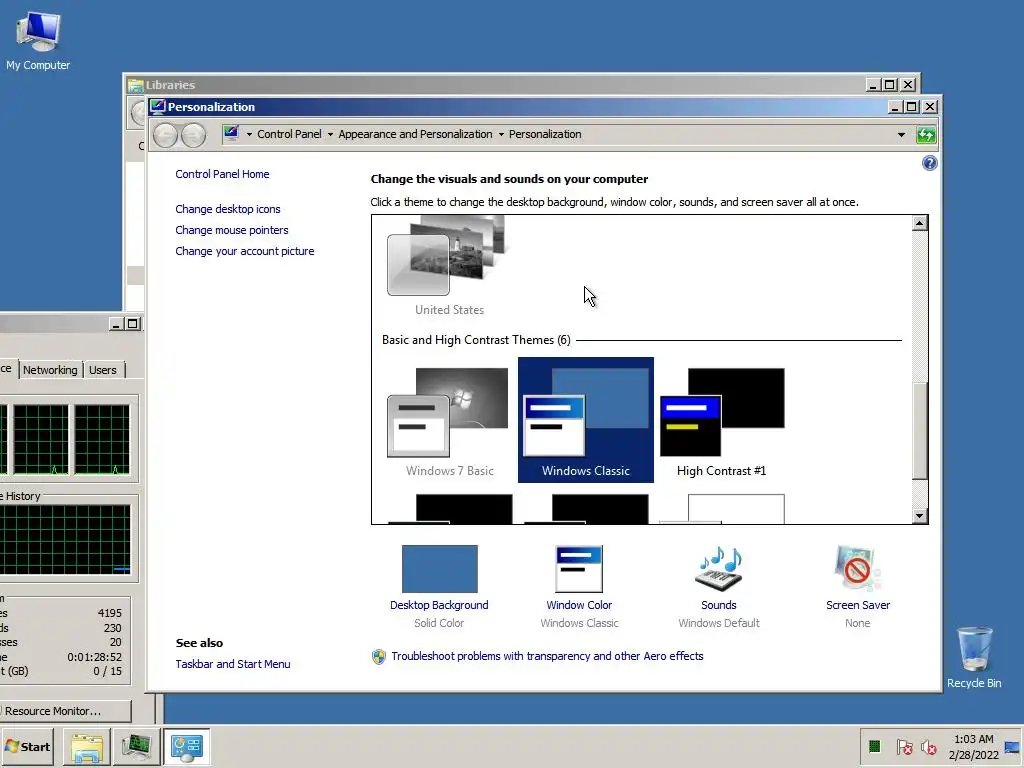Screen dimensions: 1024x768
Task: Click the Aero troubleshoot shield icon
Action: (x=379, y=656)
